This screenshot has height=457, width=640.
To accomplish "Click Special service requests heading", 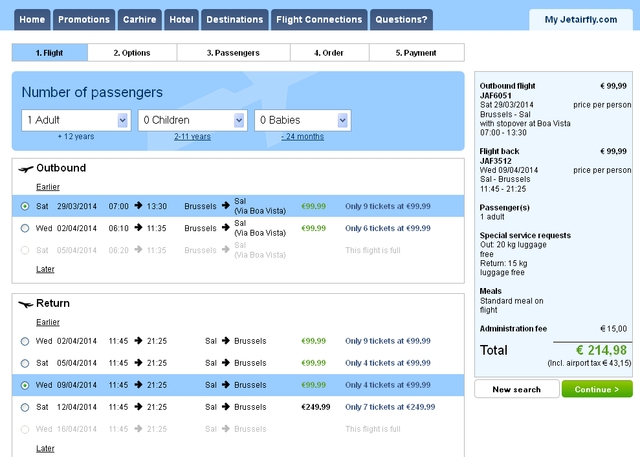I will click(525, 235).
